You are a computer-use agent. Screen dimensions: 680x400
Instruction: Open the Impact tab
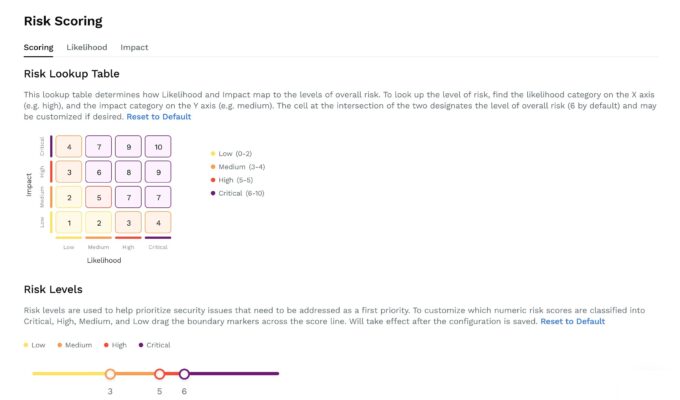click(134, 47)
